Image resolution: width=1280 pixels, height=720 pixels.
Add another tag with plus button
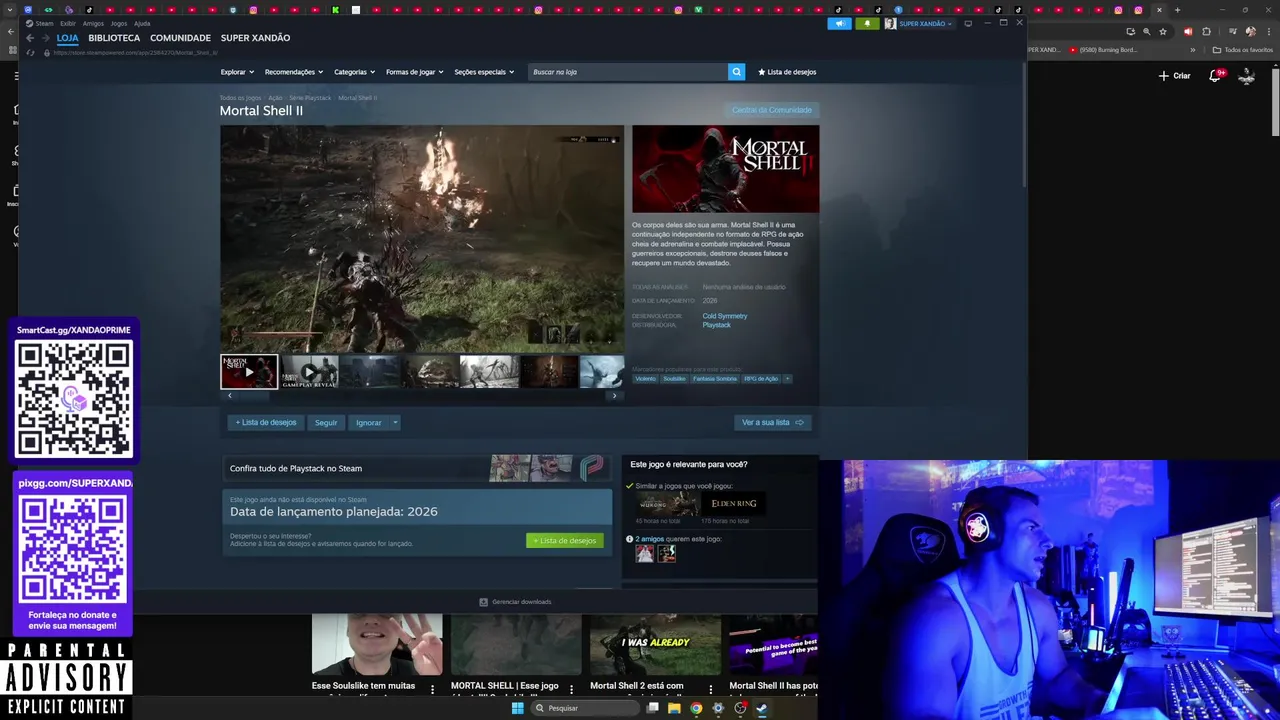(x=787, y=379)
